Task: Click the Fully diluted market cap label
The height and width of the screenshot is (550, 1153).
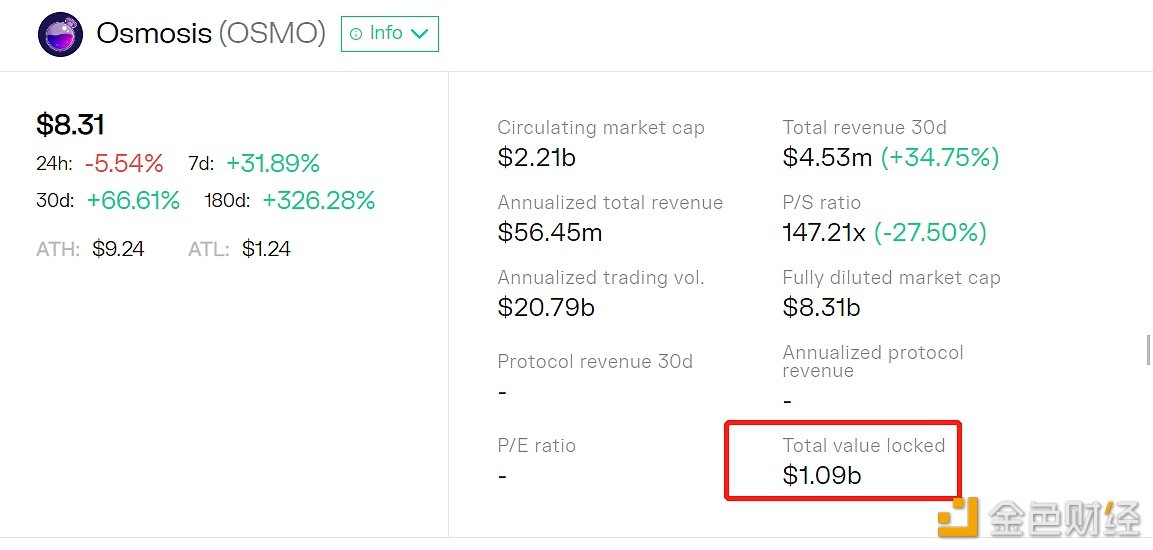Action: click(x=891, y=278)
